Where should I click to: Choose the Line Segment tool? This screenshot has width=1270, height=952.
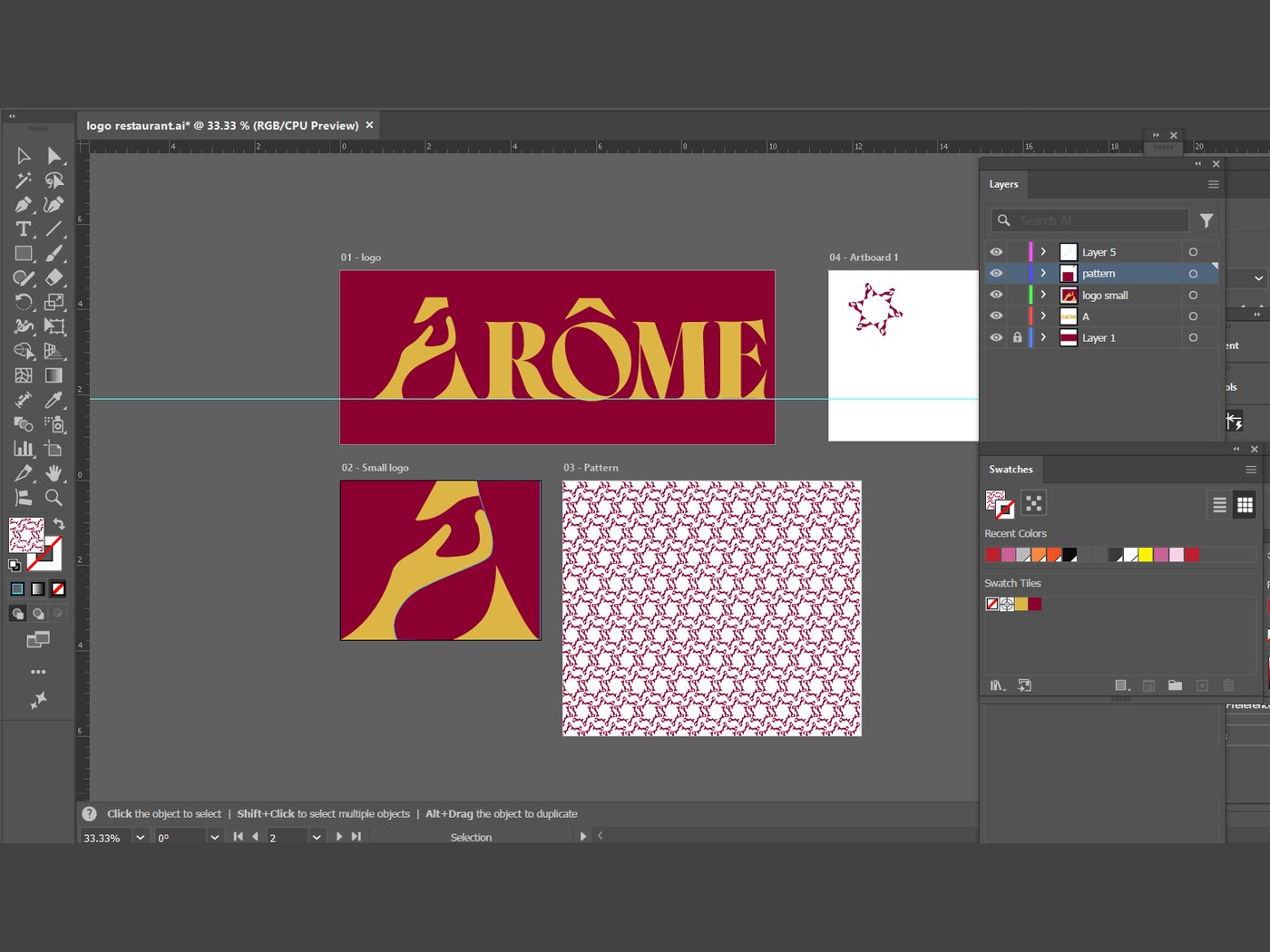[x=54, y=229]
